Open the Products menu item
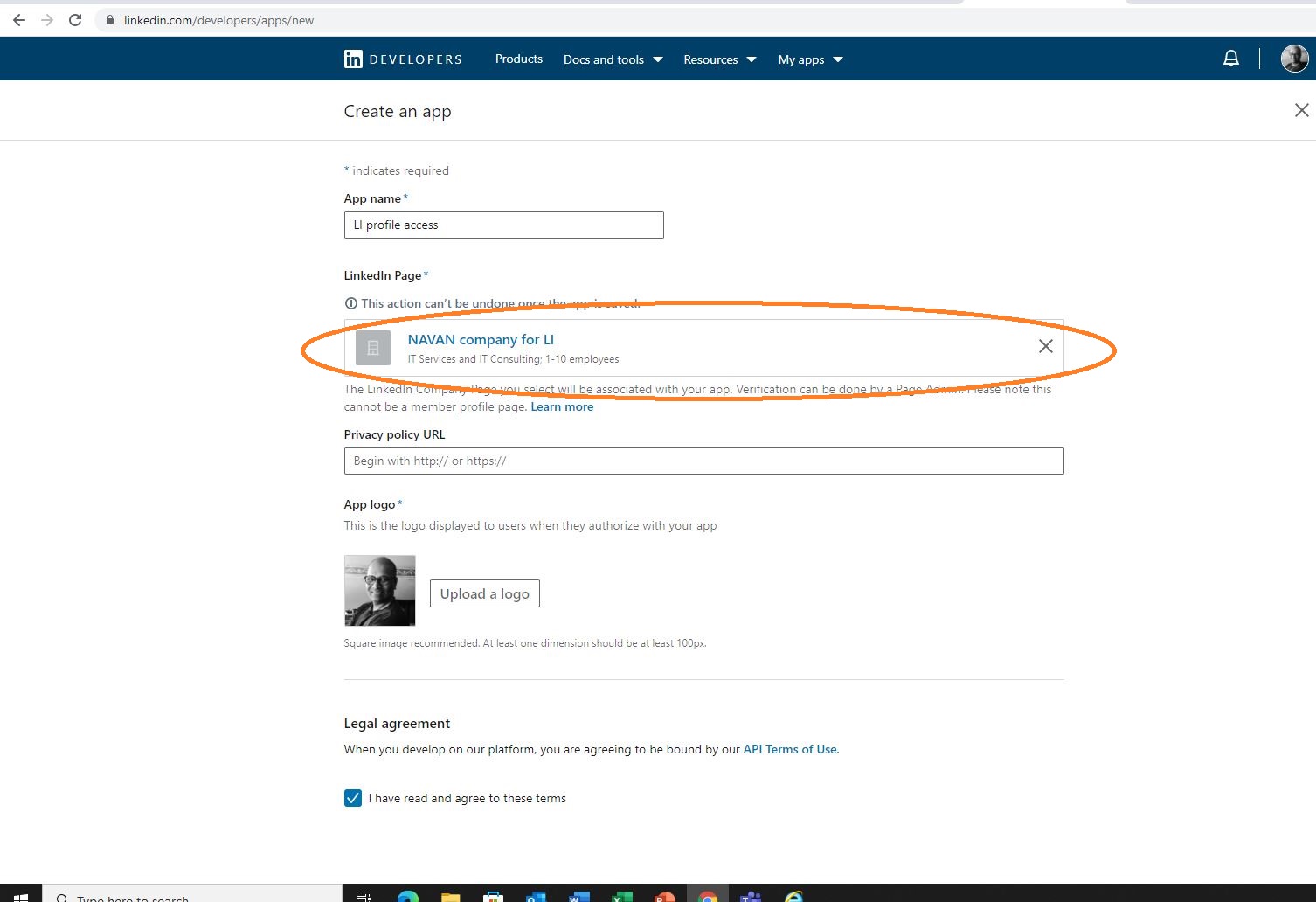1316x902 pixels. point(518,59)
